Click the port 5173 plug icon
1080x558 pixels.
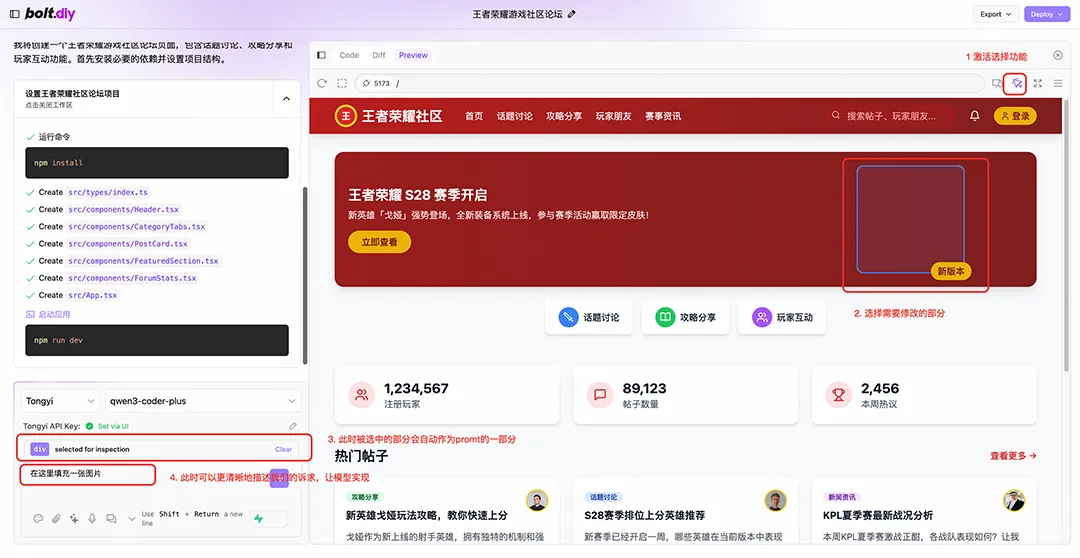[366, 83]
